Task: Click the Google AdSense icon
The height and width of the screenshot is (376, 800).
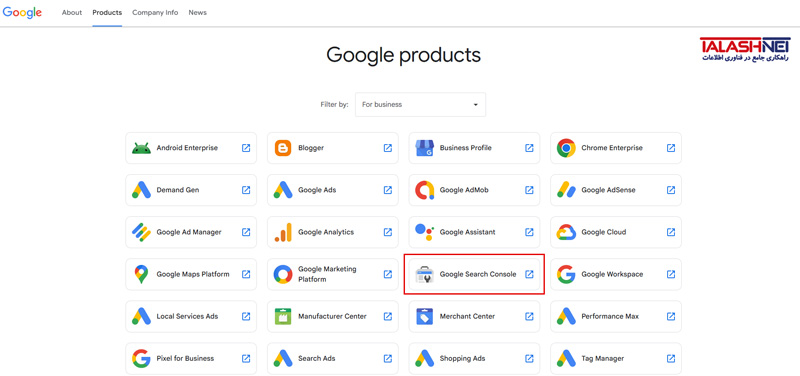Action: [566, 190]
